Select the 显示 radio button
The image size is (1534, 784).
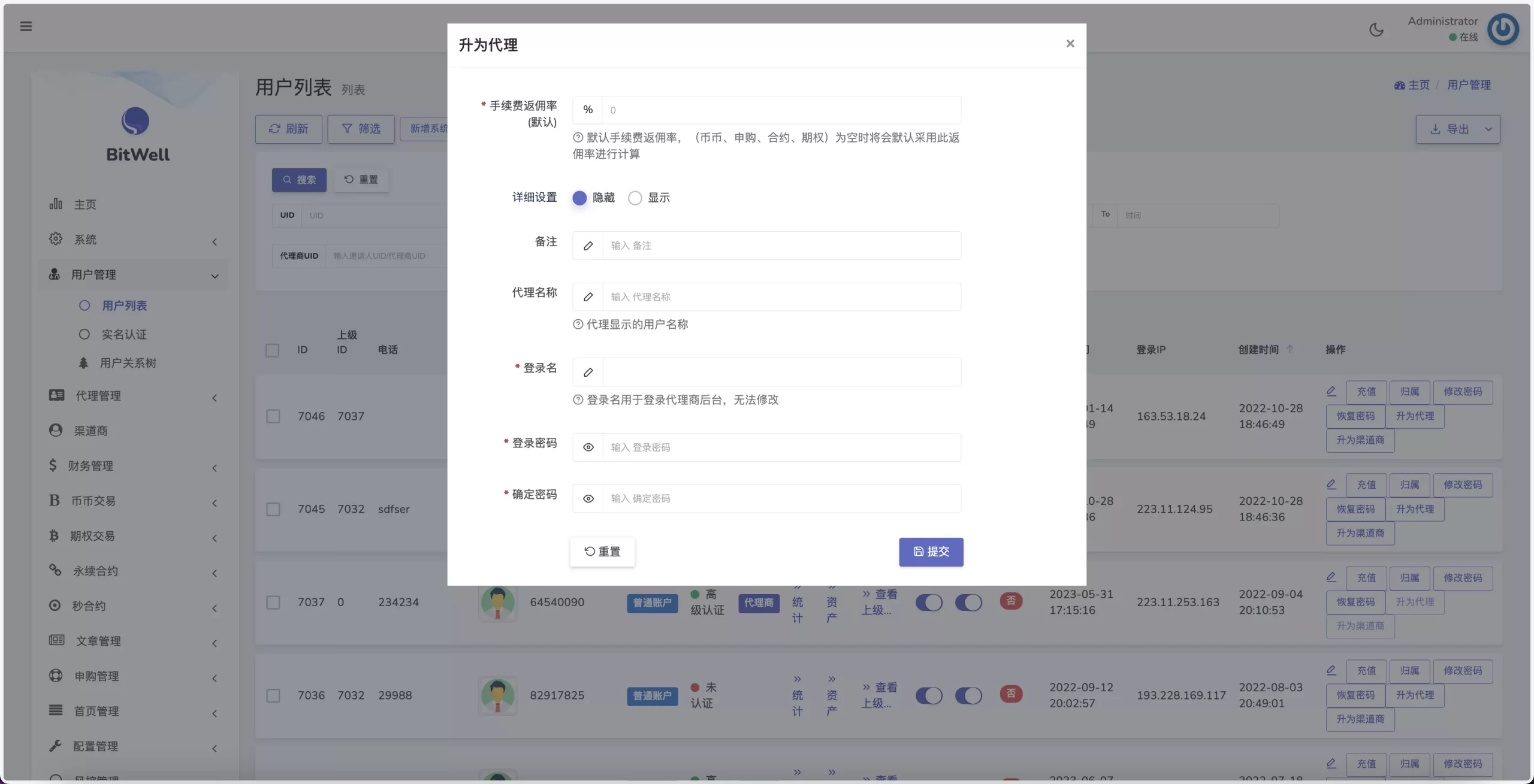[634, 198]
